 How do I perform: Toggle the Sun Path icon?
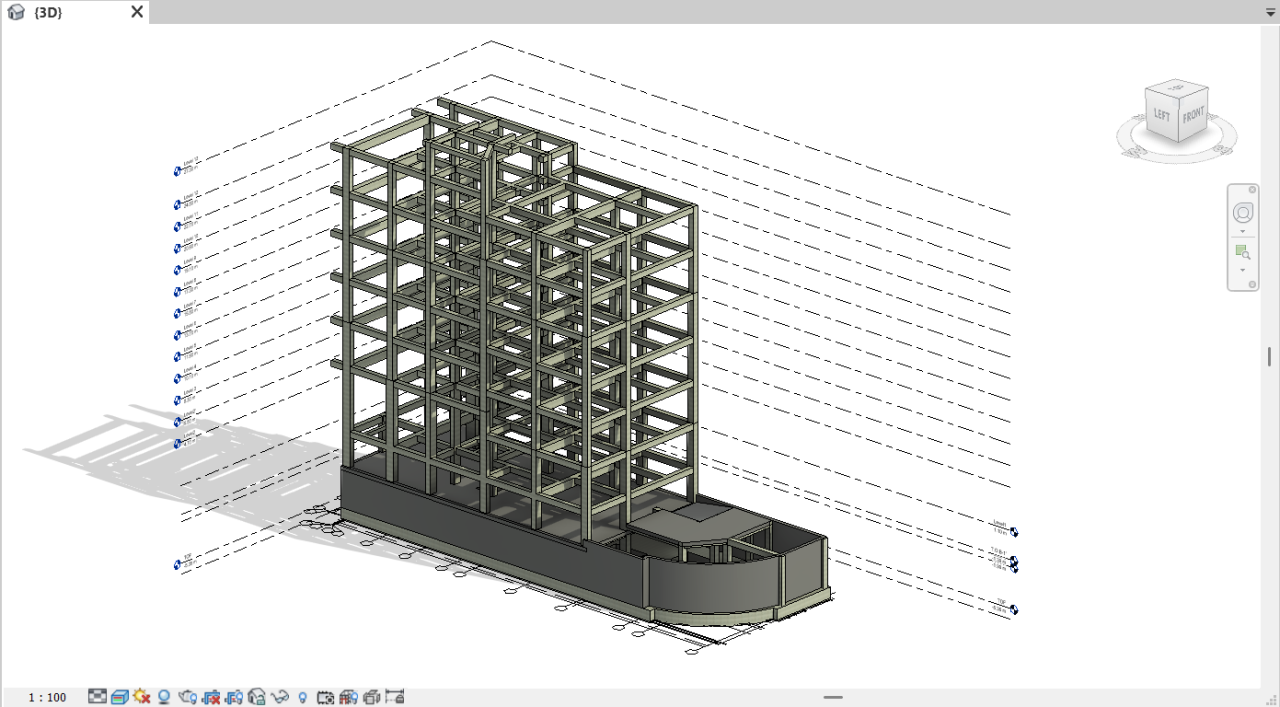click(142, 697)
